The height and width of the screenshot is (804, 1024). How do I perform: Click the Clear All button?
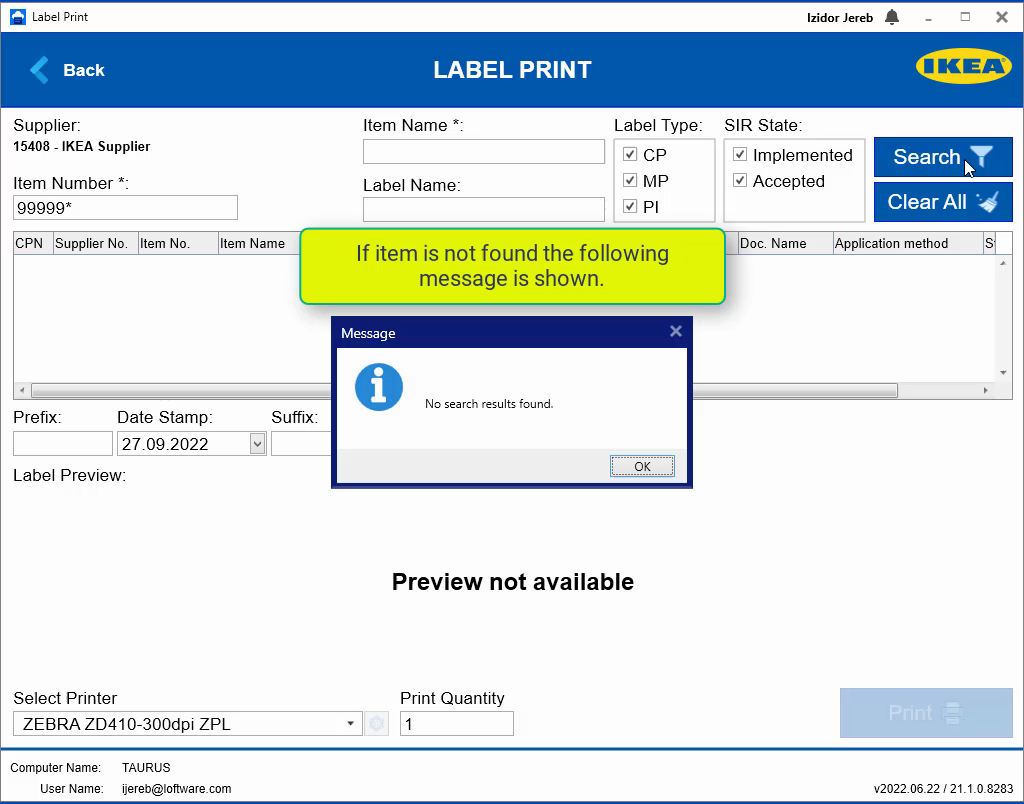click(943, 202)
